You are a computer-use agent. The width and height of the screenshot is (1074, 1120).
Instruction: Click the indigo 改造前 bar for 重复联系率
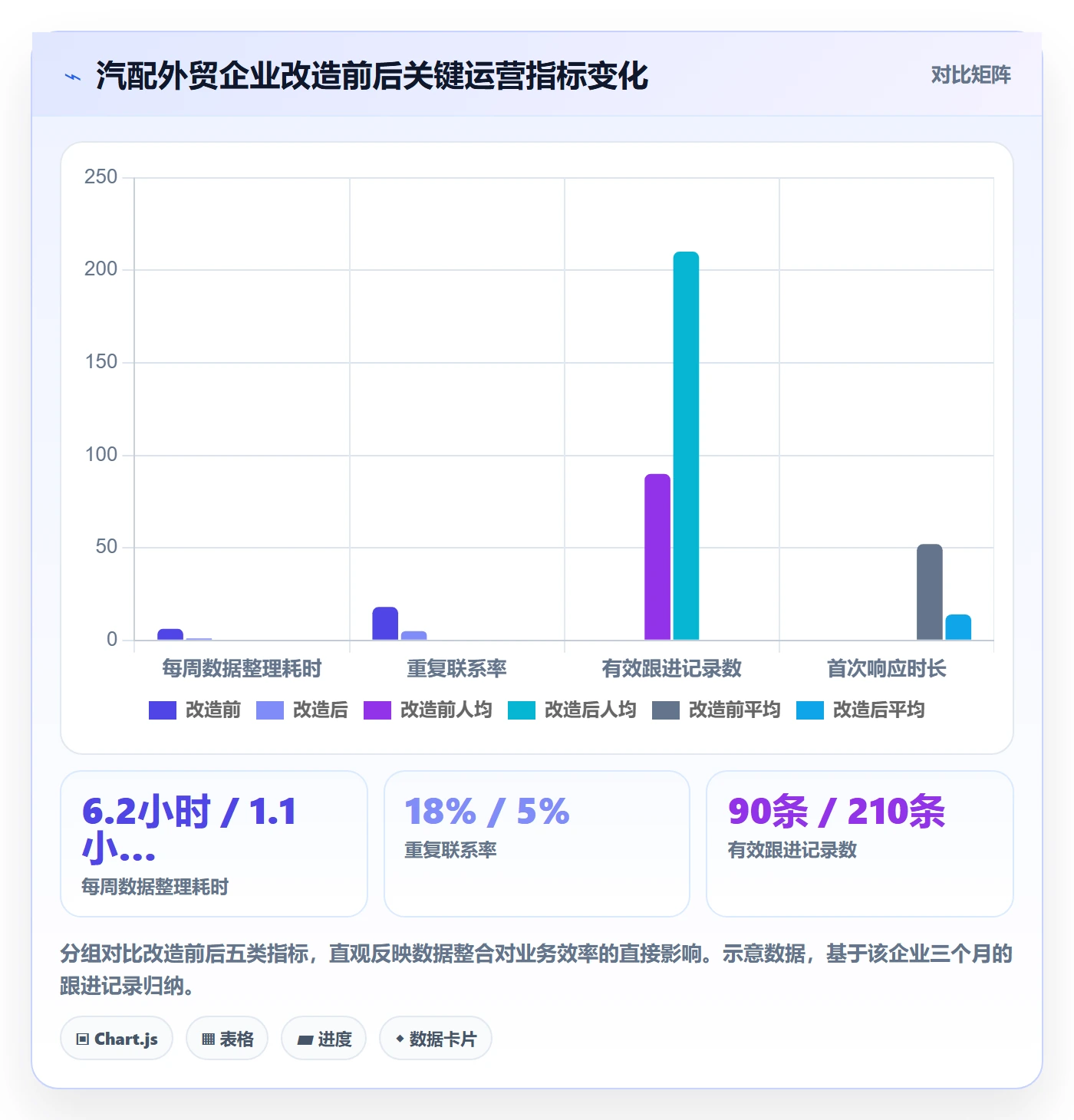click(385, 624)
